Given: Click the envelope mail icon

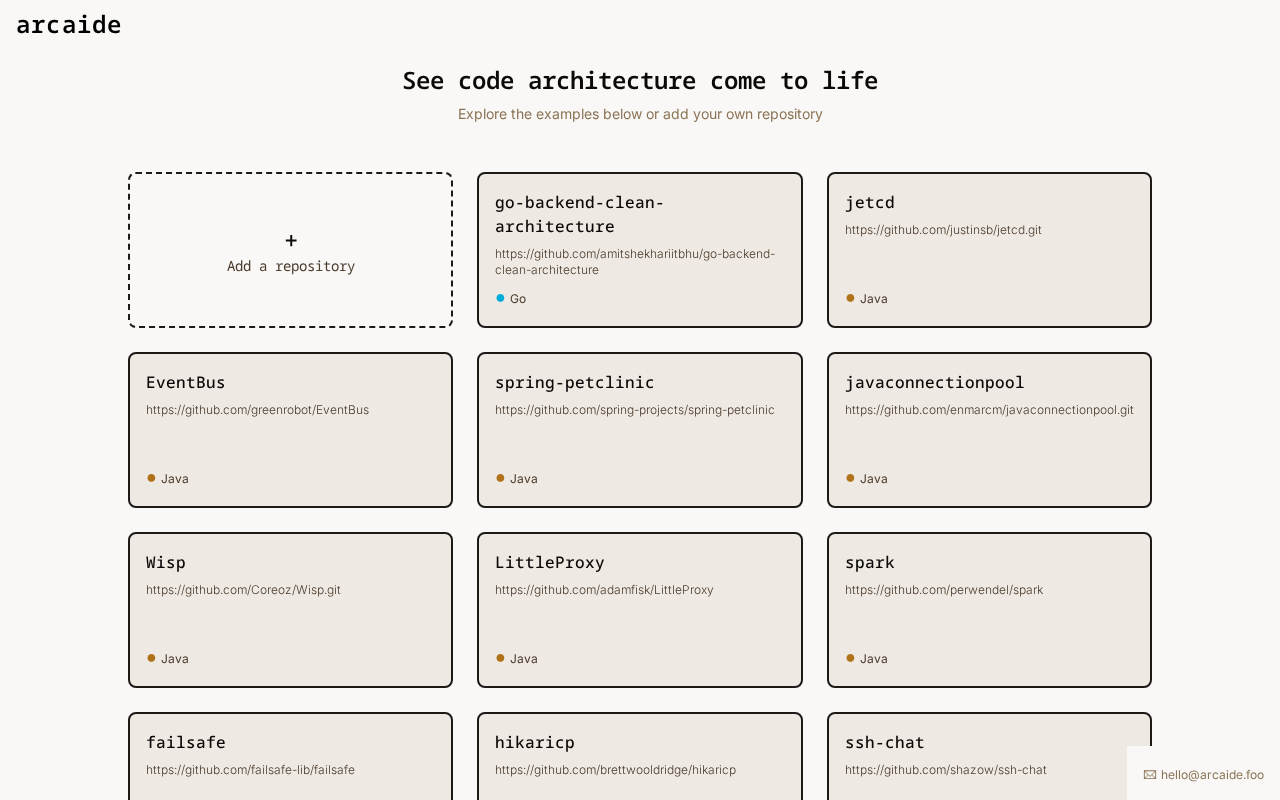Looking at the screenshot, I should point(1150,775).
